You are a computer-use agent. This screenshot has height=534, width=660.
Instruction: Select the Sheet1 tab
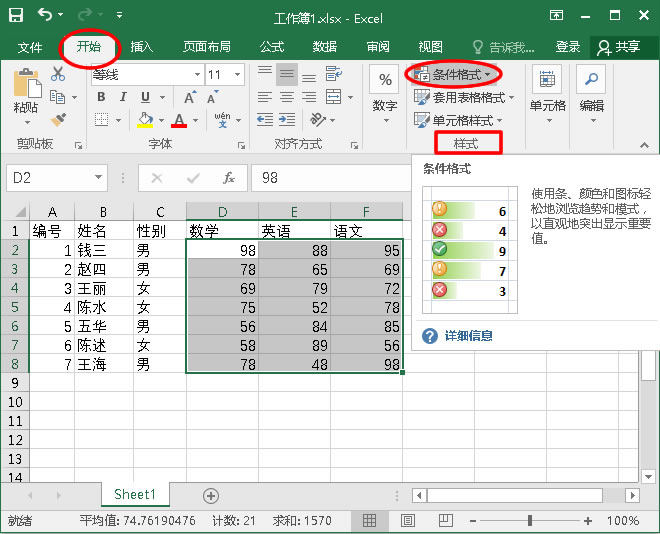point(135,494)
